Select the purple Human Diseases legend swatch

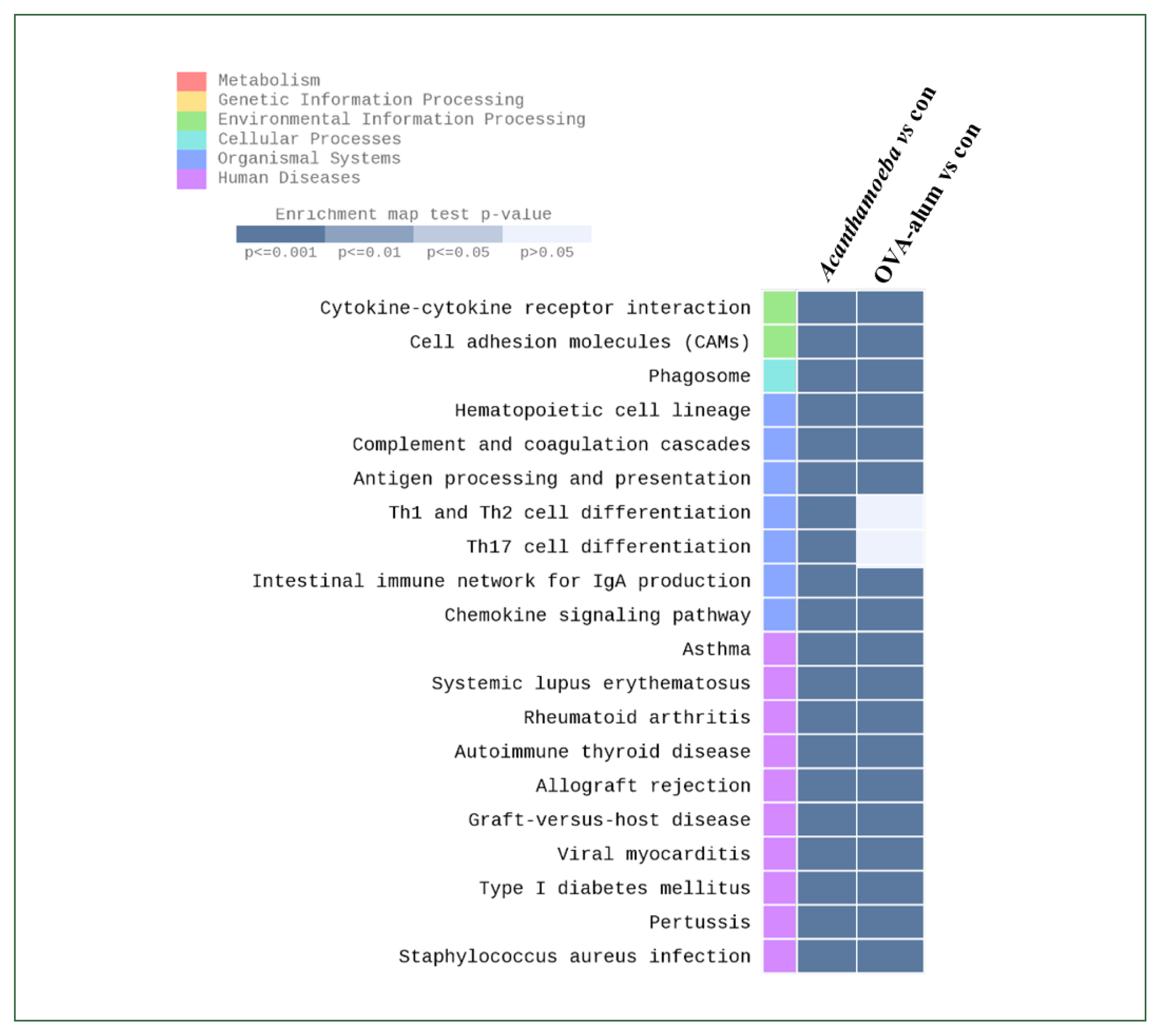pyautogui.click(x=191, y=179)
